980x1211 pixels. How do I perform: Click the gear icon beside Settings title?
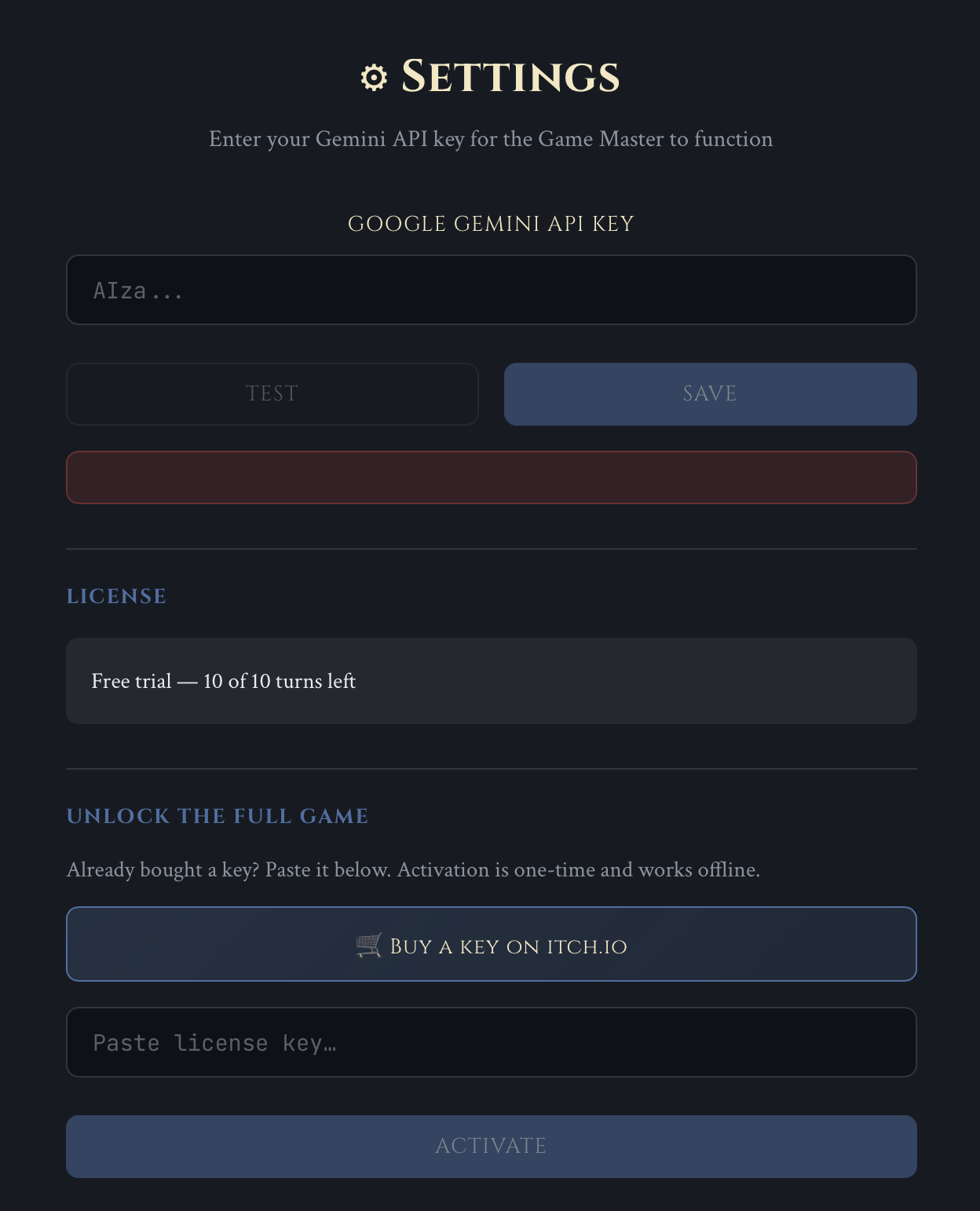point(374,78)
